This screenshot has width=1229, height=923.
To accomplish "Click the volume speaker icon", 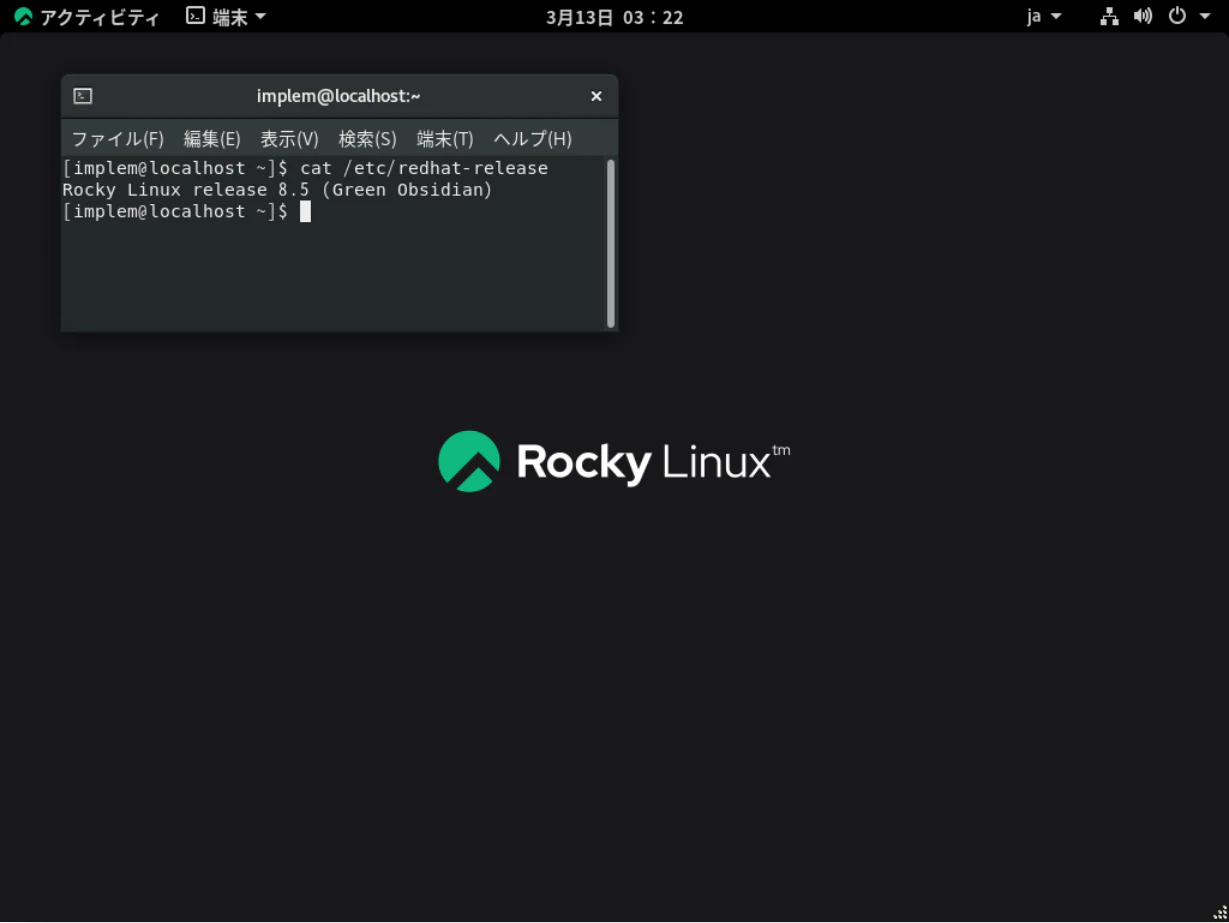I will click(1143, 17).
